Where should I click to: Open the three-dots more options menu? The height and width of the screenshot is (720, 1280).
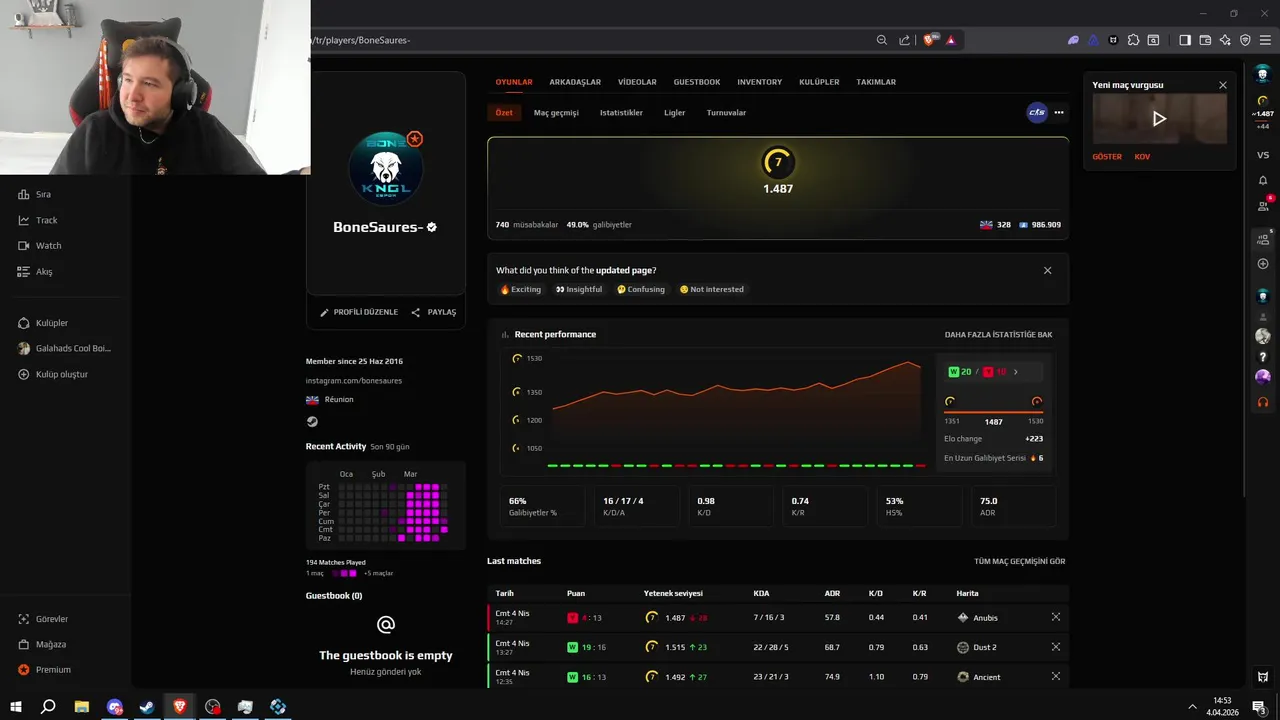tap(1059, 112)
